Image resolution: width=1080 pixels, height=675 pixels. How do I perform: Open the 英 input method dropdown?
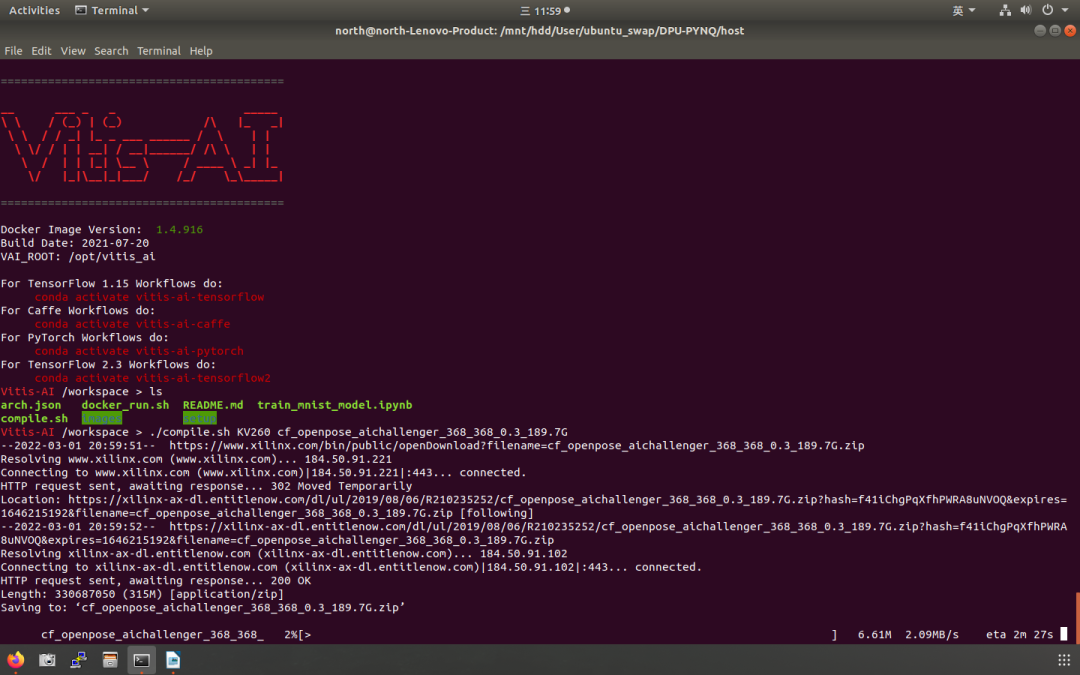(x=964, y=10)
